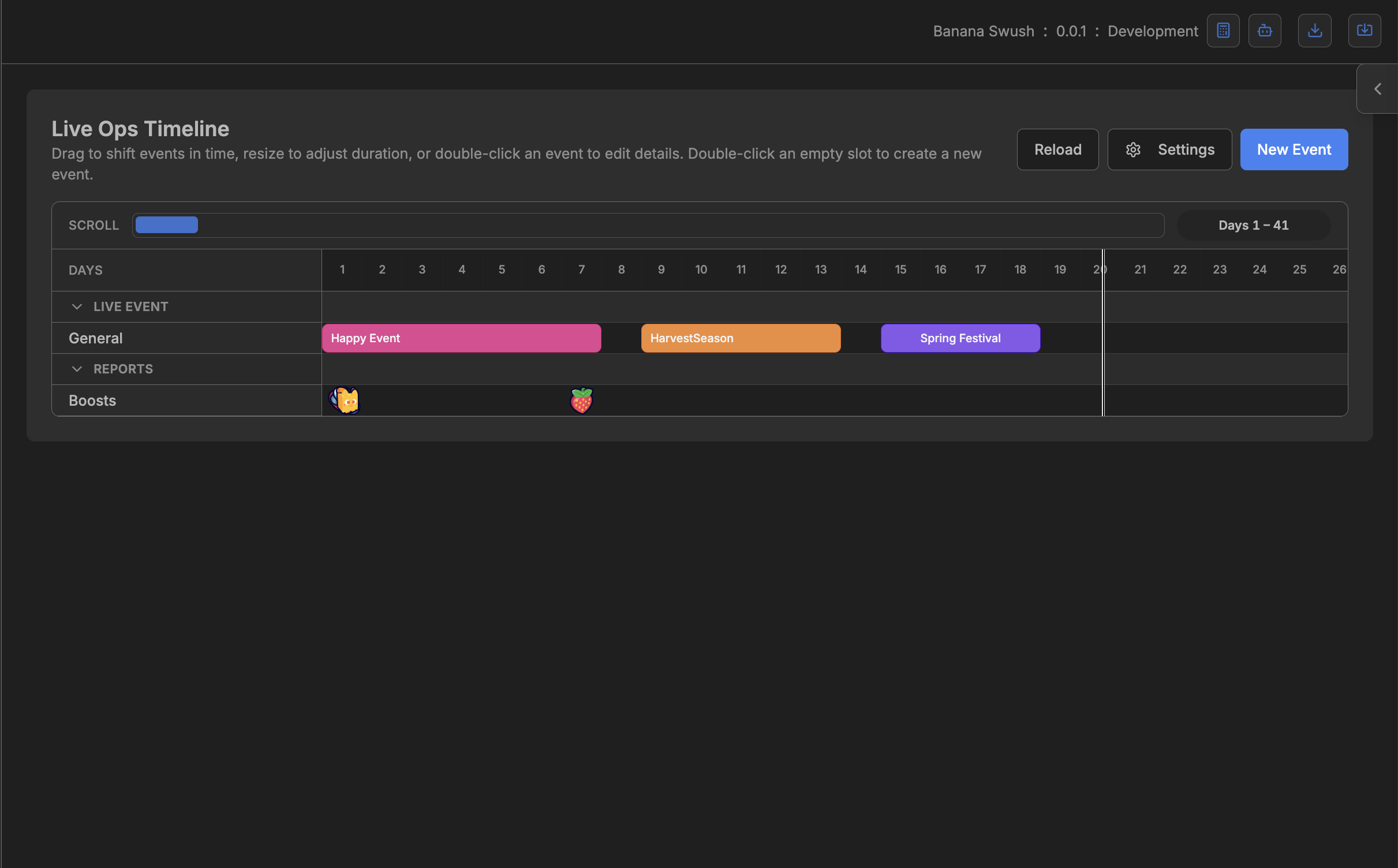Click the robot bot icon

tap(1264, 31)
